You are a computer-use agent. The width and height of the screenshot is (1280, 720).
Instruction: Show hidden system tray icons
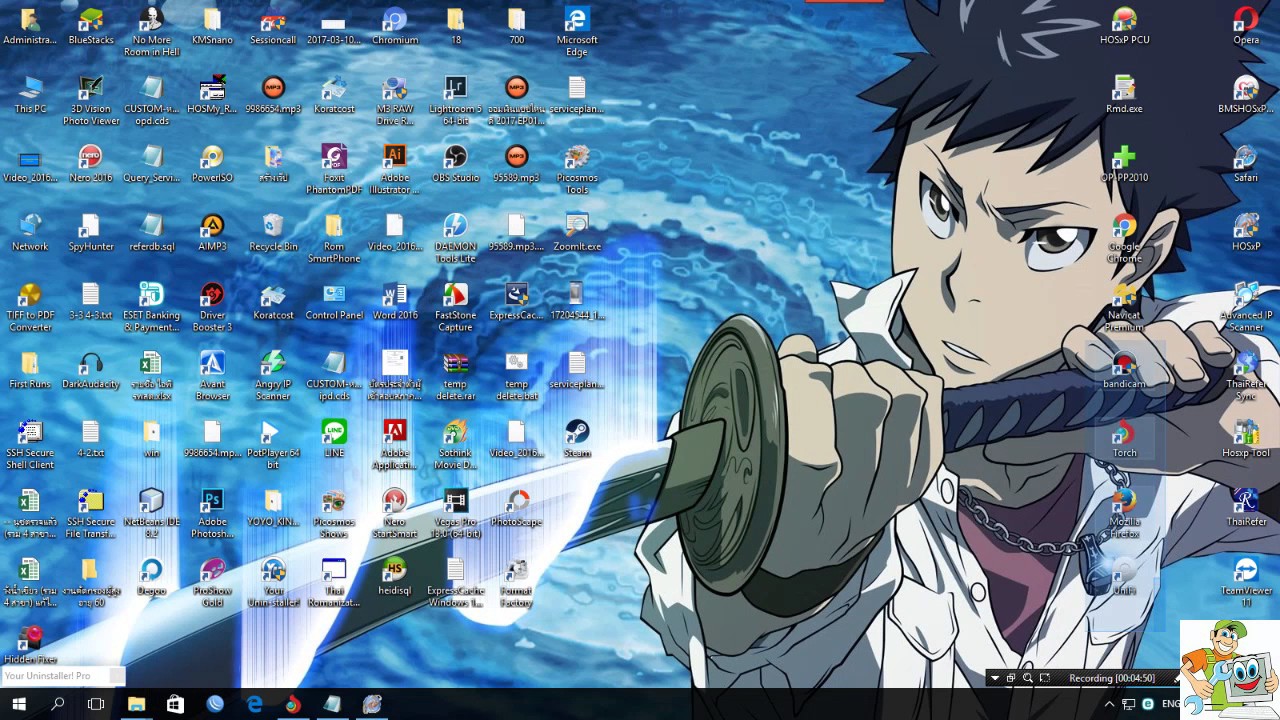[x=1108, y=705]
